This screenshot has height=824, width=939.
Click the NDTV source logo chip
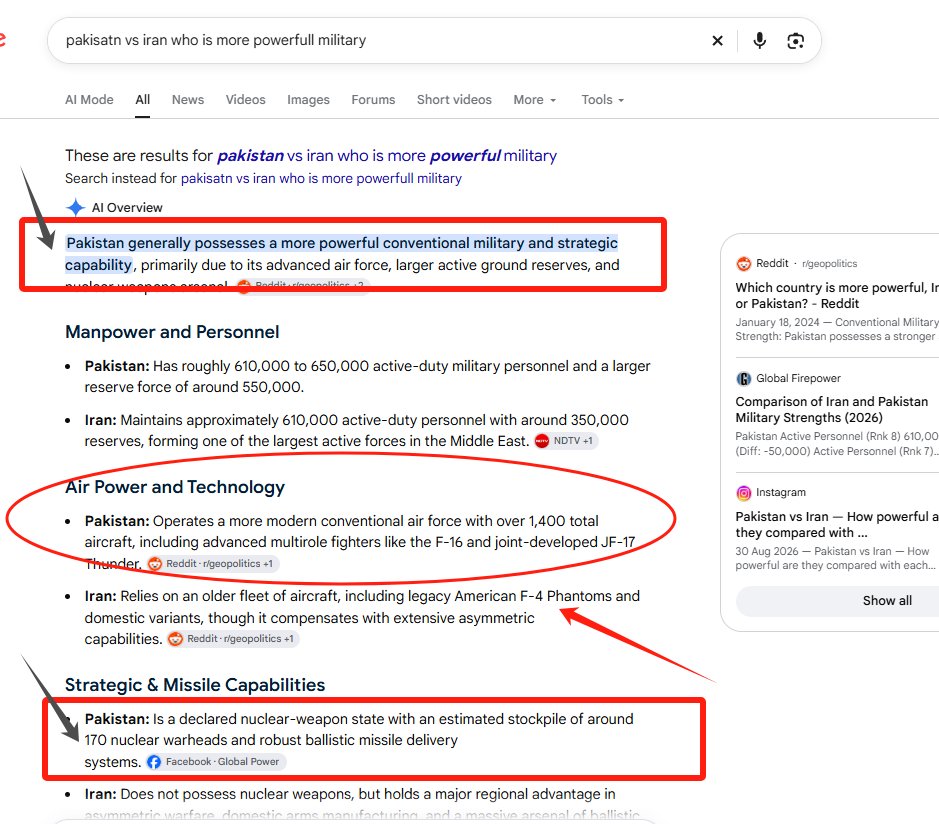pyautogui.click(x=566, y=441)
